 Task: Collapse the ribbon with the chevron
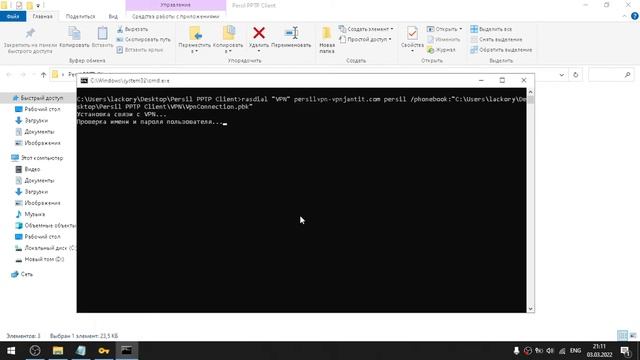(x=624, y=16)
